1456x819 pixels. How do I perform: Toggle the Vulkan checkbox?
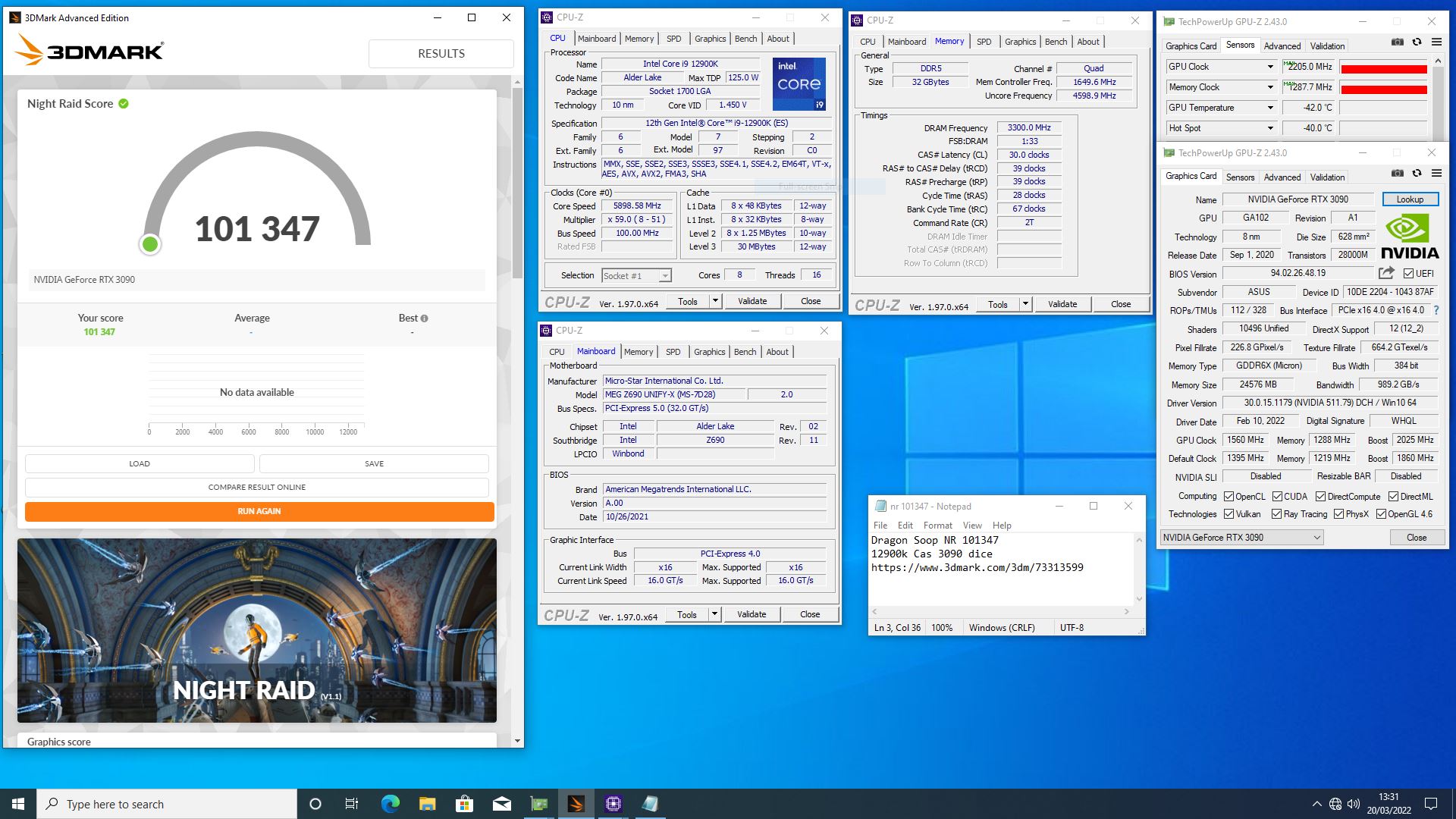tap(1228, 514)
